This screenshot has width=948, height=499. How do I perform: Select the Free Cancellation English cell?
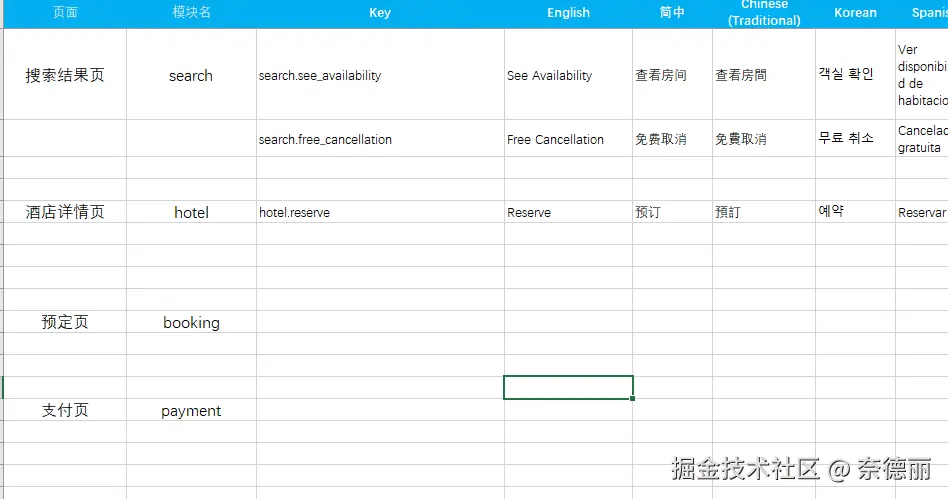(568, 139)
